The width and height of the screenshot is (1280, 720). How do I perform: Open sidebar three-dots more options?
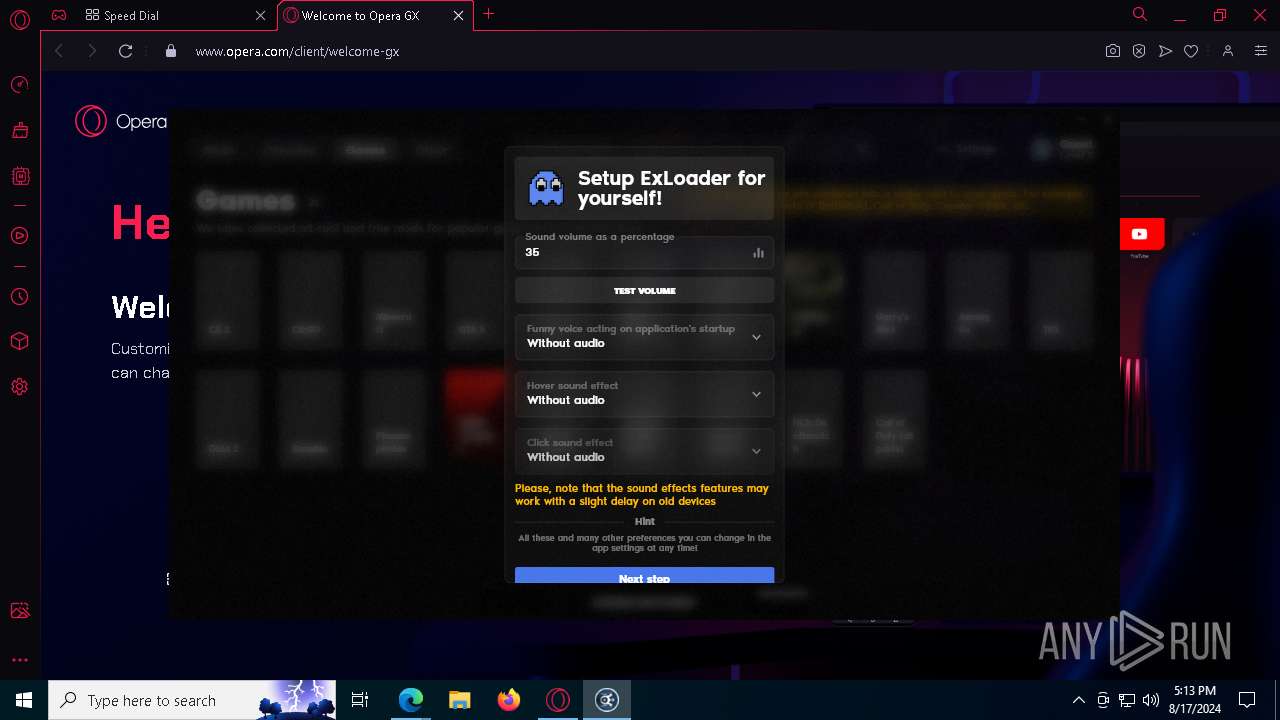pyautogui.click(x=19, y=660)
